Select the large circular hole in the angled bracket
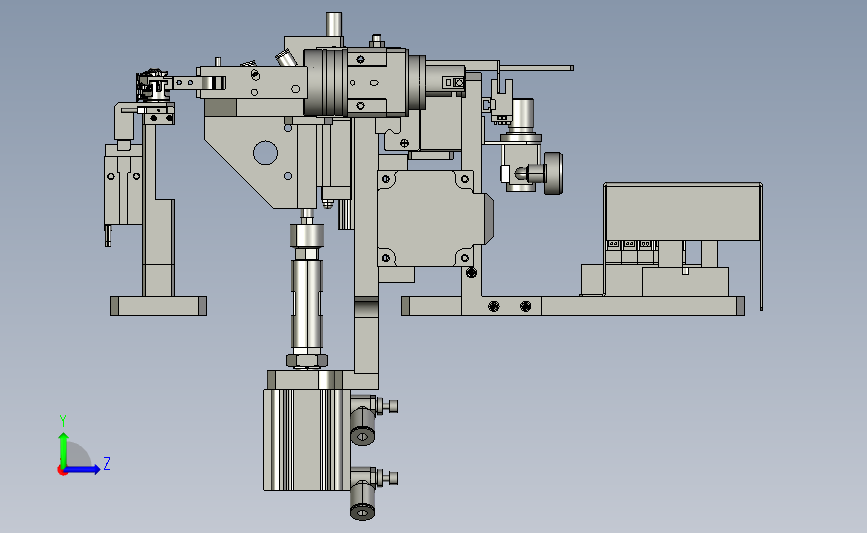 pos(265,153)
